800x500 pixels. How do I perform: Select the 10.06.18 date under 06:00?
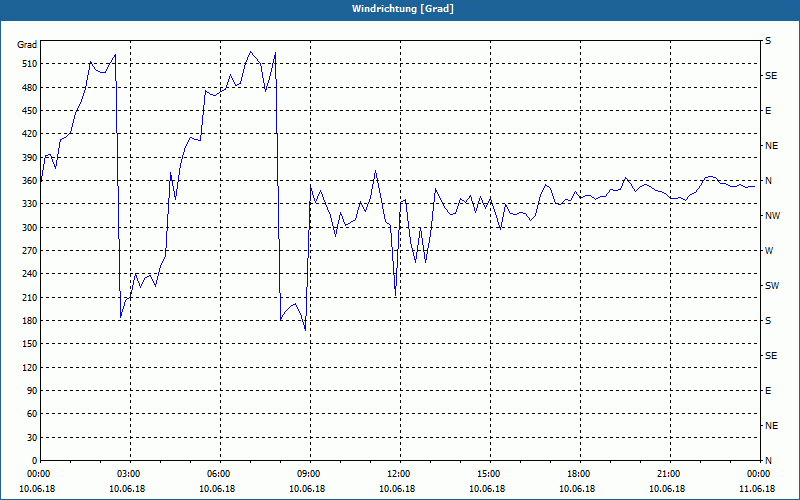(x=217, y=489)
